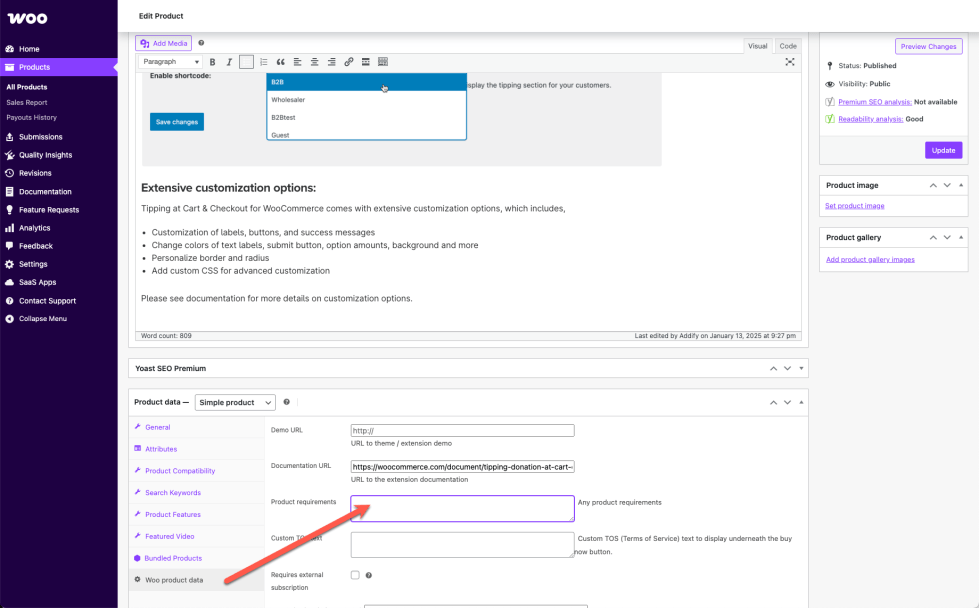Screen dimensions: 979x608
Task: Click the Add Media button
Action: click(x=164, y=43)
